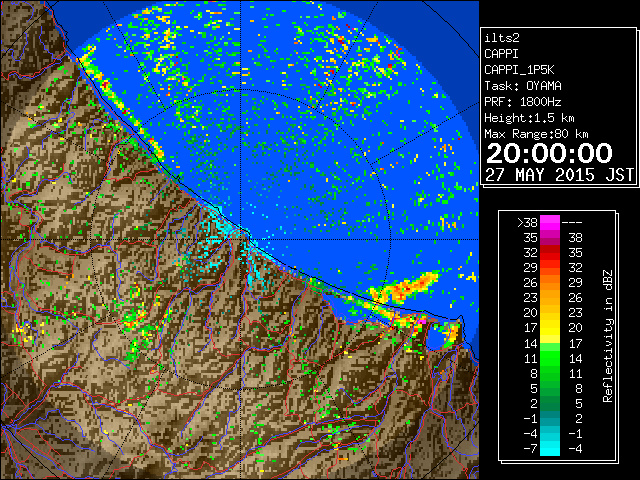Select the 'CAPPI_1P5K' product text
The image size is (640, 480).
519,70
